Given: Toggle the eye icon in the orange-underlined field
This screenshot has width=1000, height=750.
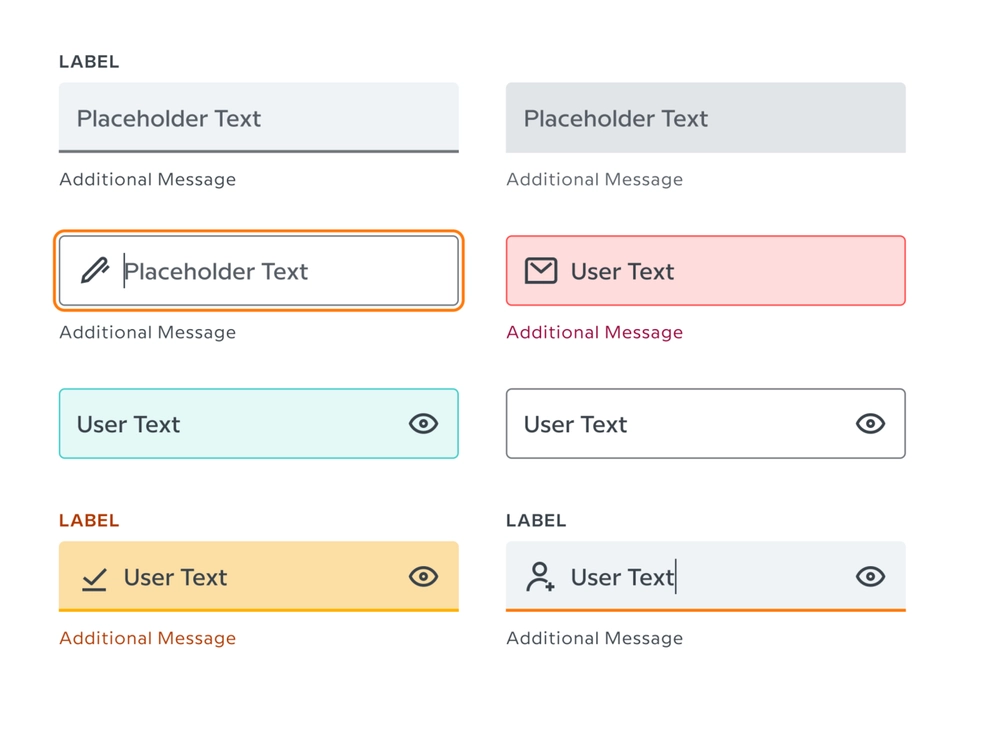Looking at the screenshot, I should pyautogui.click(x=871, y=577).
